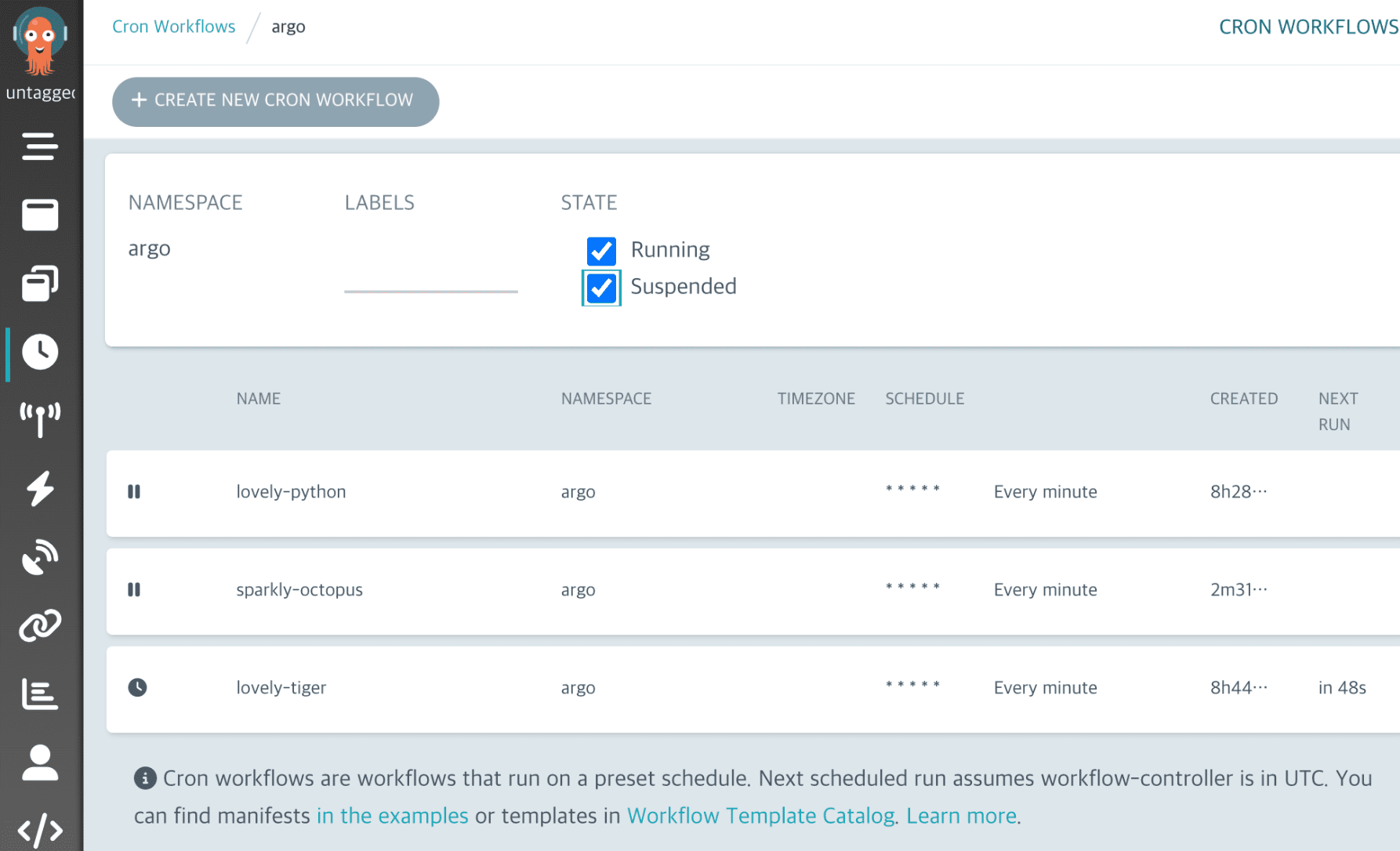Open the chain link icon in sidebar
1400x851 pixels.
pyautogui.click(x=40, y=625)
